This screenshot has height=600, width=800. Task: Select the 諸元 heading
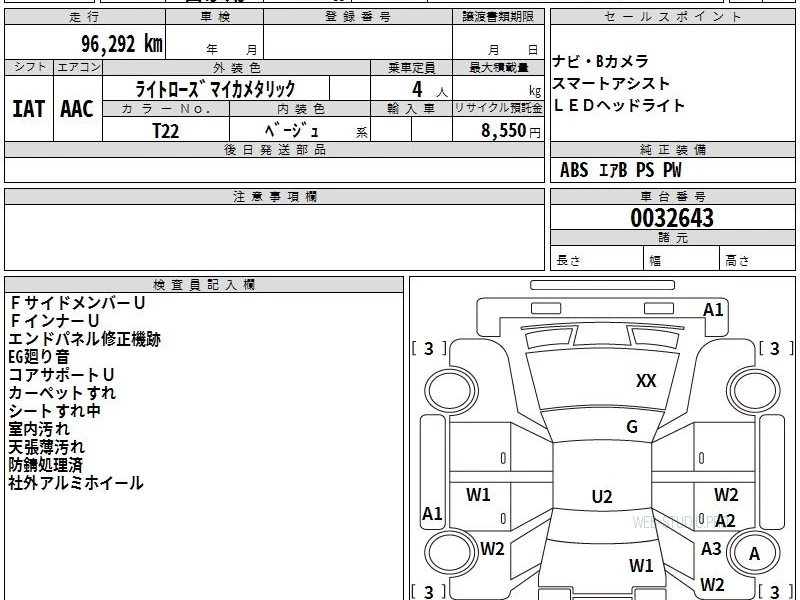[672, 238]
